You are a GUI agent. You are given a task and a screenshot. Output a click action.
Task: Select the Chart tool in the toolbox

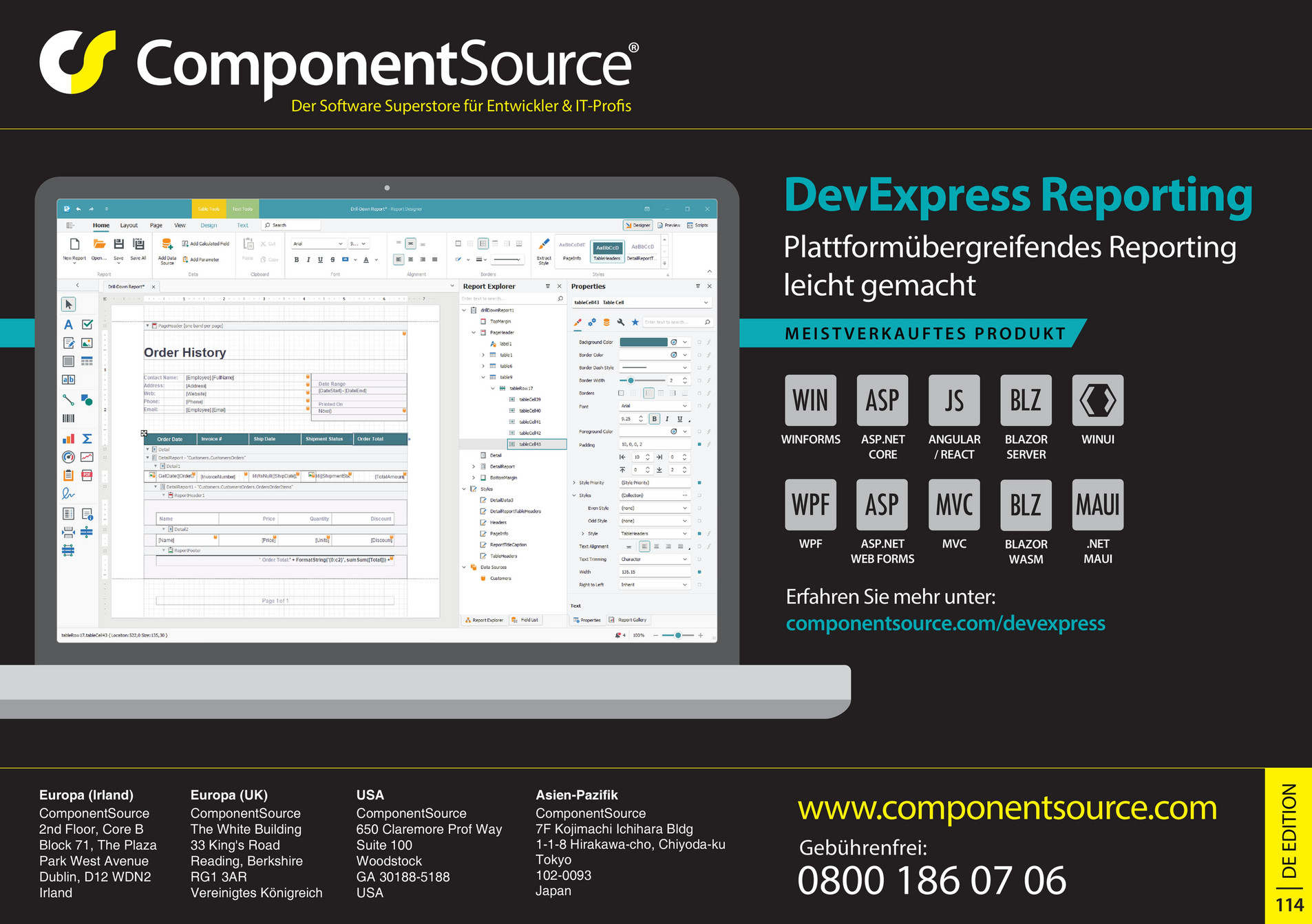pos(68,438)
